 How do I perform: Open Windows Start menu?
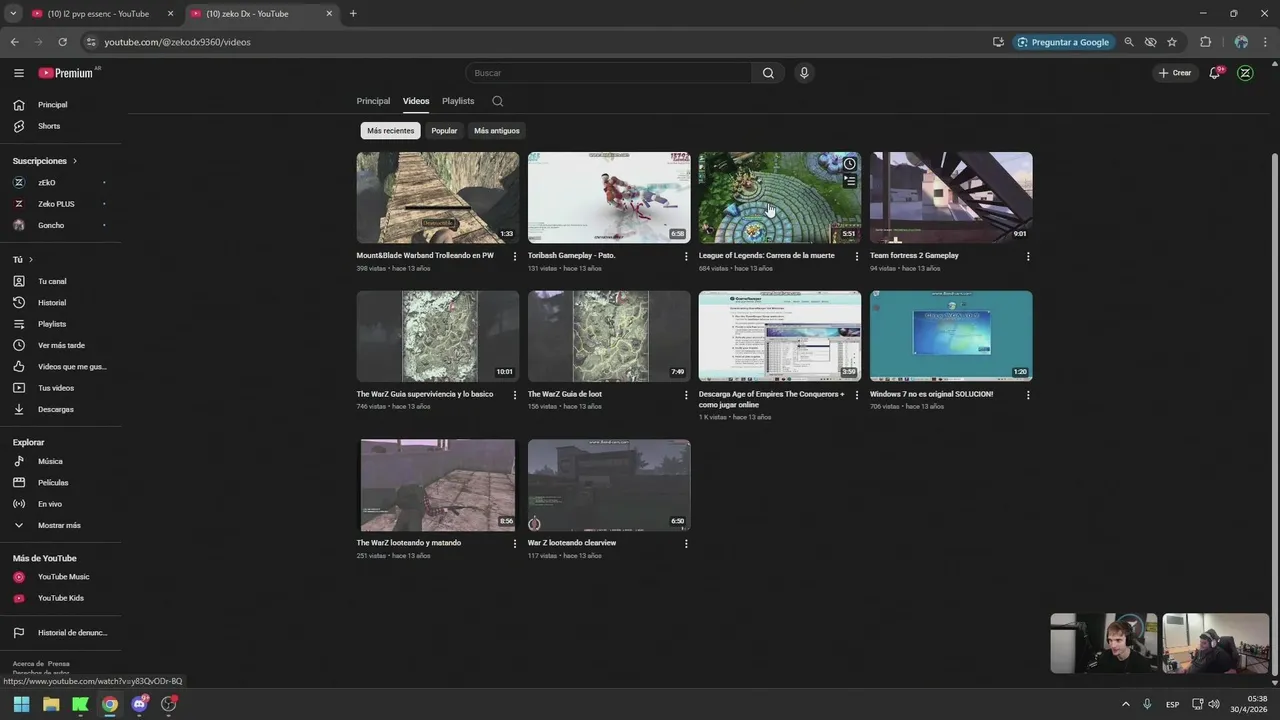point(21,704)
